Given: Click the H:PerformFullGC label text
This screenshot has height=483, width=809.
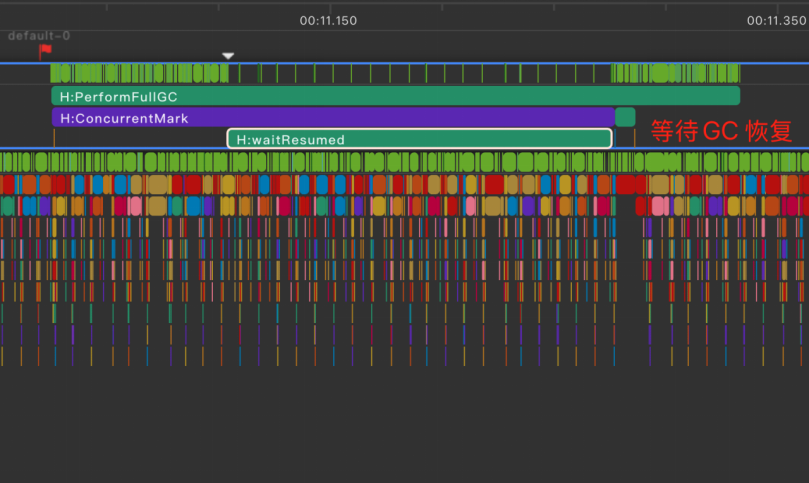Looking at the screenshot, I should 119,97.
